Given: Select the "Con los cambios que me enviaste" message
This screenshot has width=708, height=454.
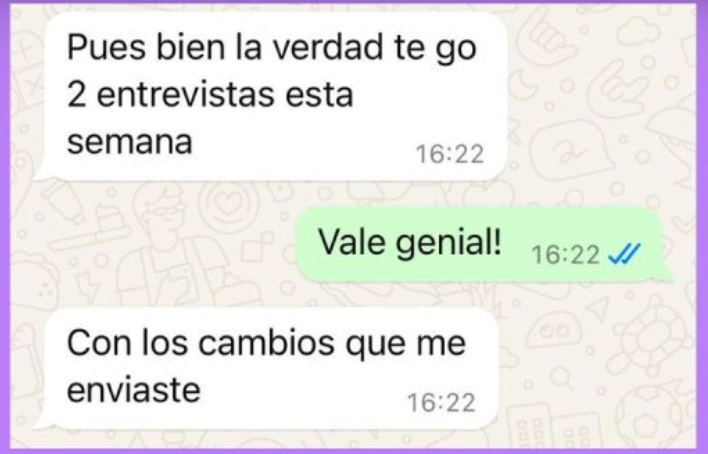Looking at the screenshot, I should point(268,368).
